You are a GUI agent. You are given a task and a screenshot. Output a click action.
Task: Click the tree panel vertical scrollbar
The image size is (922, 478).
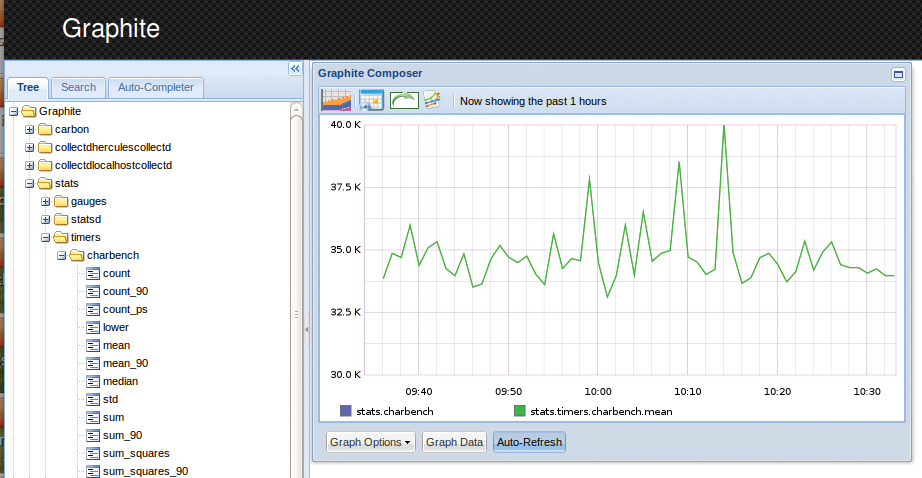point(296,300)
